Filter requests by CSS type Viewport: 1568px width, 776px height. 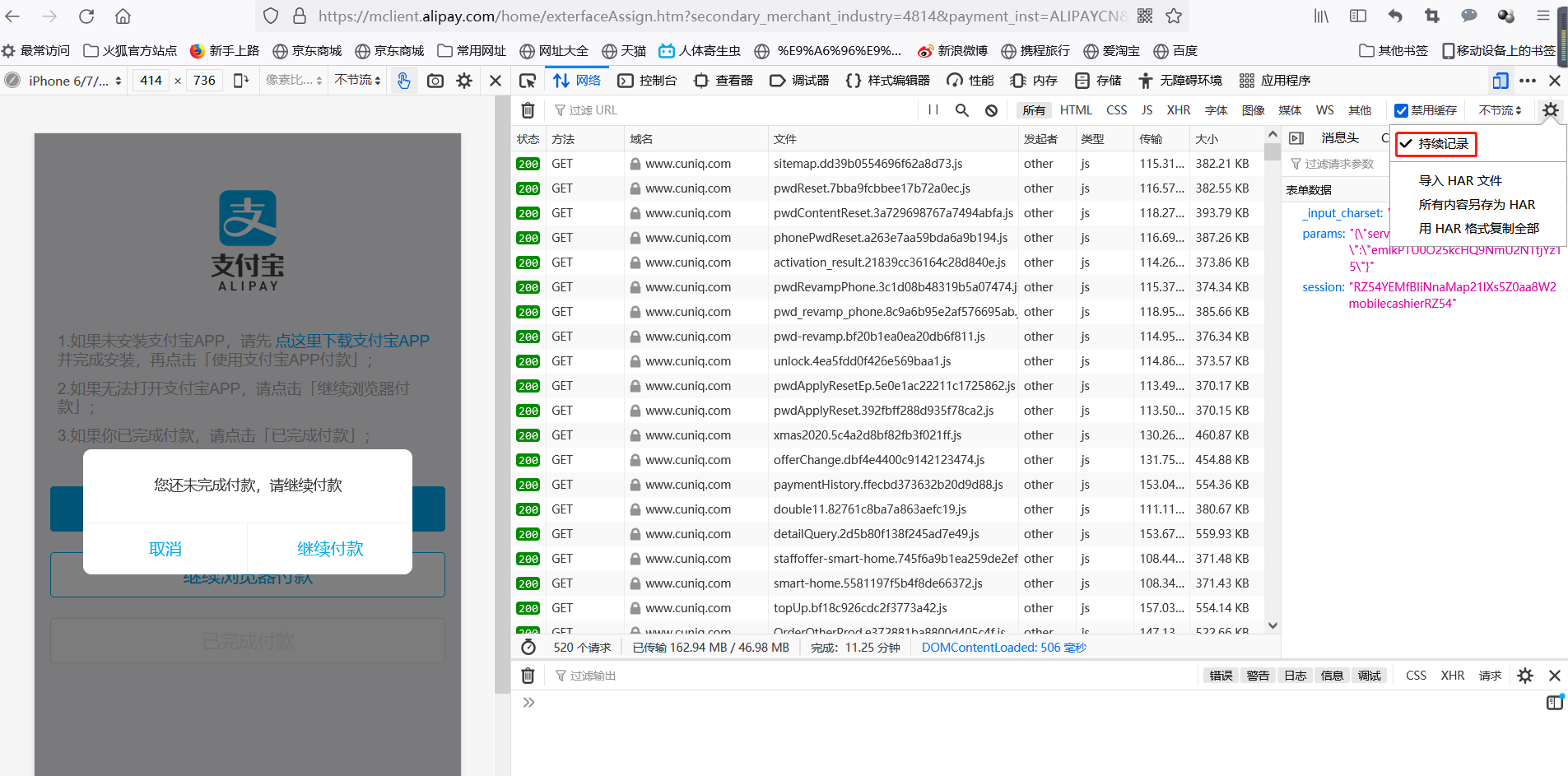[1117, 110]
